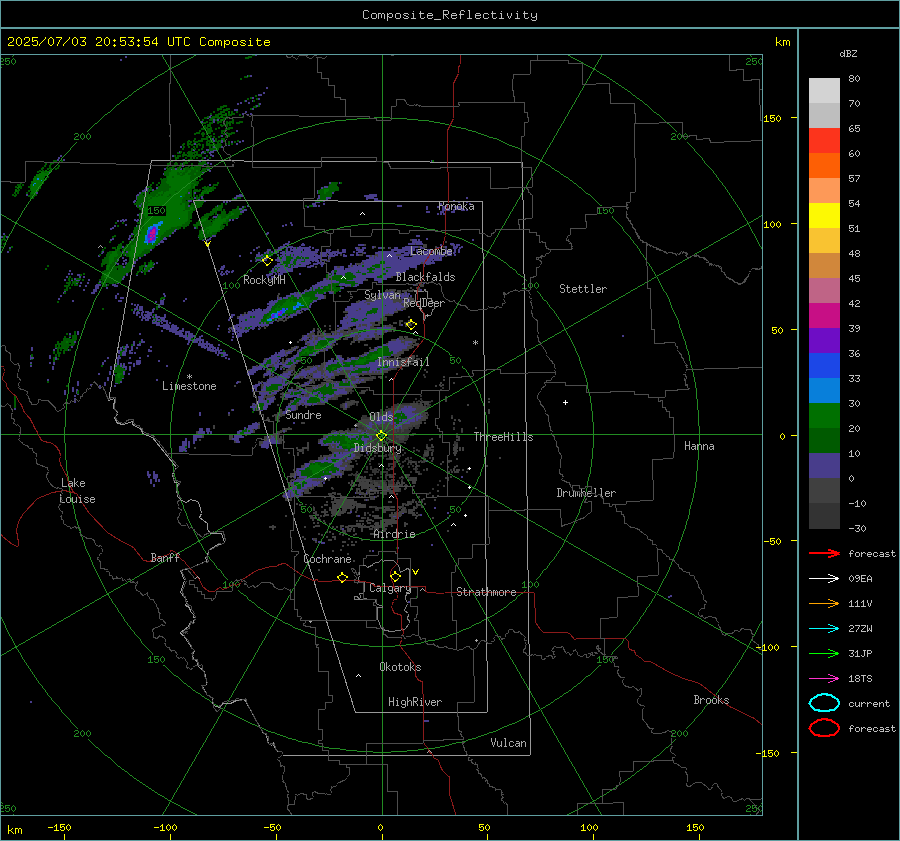Click the Ponoka city label
Screen dimensions: 900x841
[456, 206]
